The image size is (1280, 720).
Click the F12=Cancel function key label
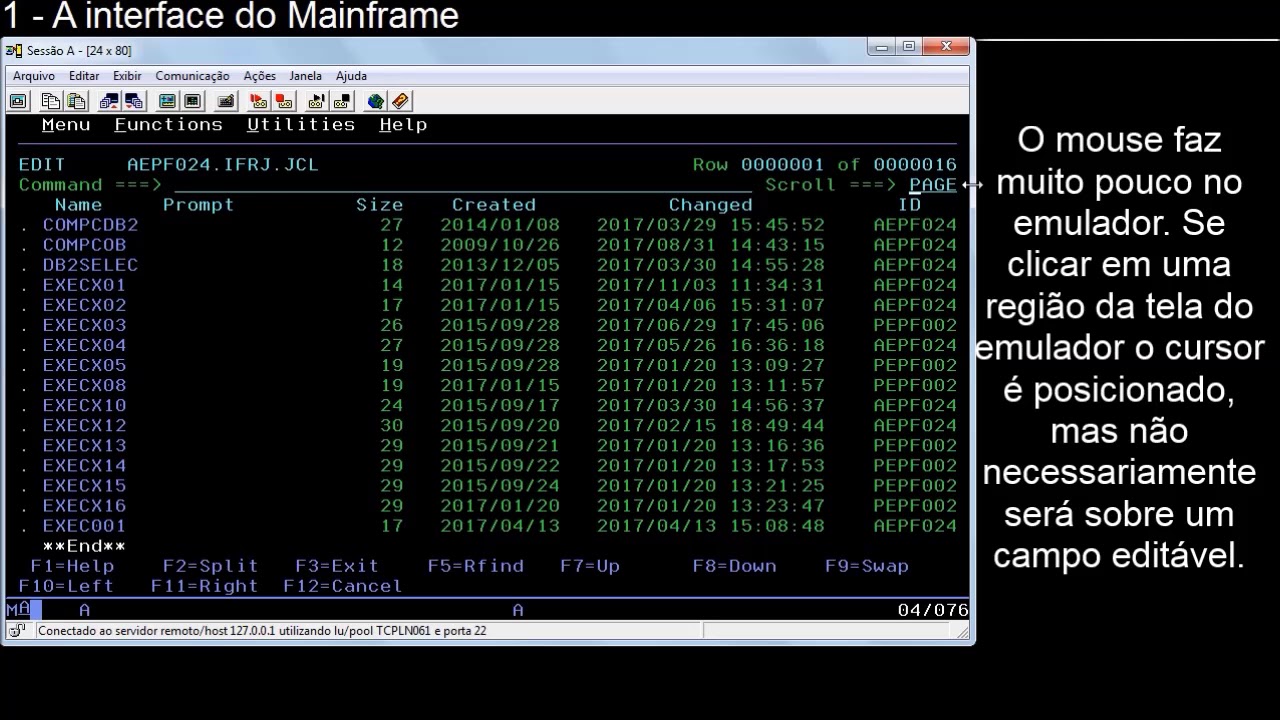click(x=343, y=586)
